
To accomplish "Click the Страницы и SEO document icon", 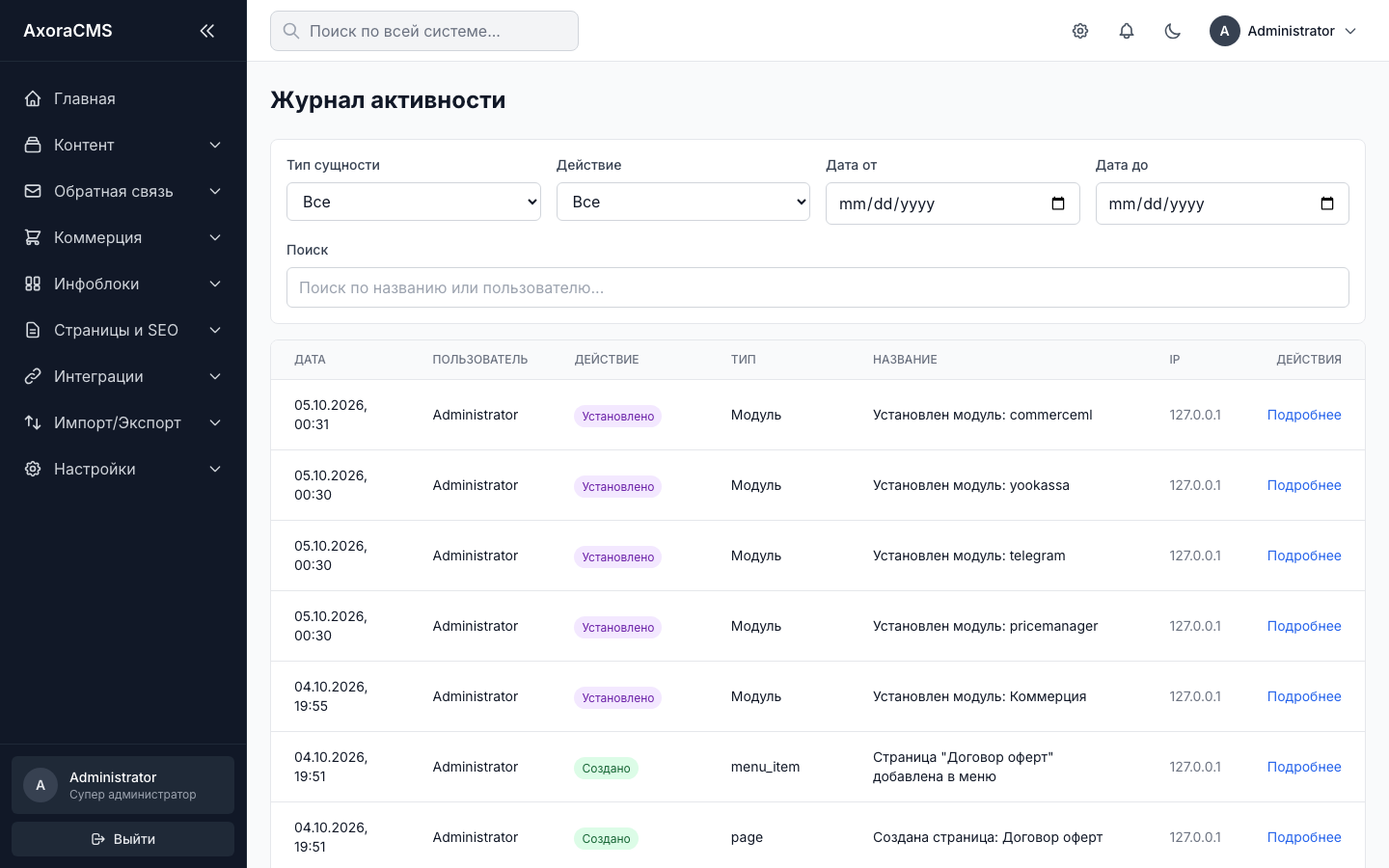I will 33,330.
